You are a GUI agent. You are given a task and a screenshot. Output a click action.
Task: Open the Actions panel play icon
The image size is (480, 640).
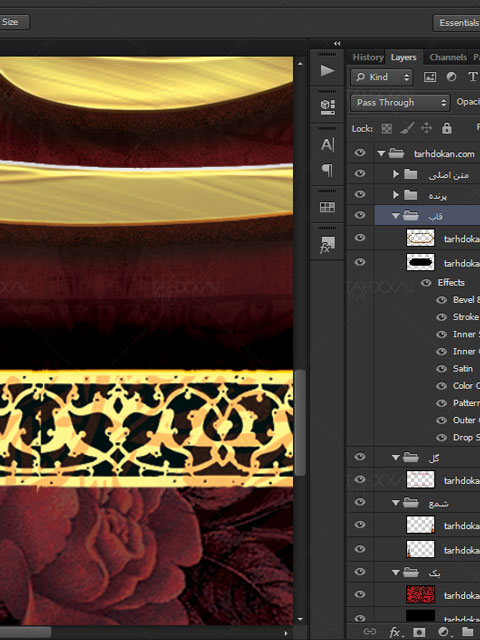(327, 71)
